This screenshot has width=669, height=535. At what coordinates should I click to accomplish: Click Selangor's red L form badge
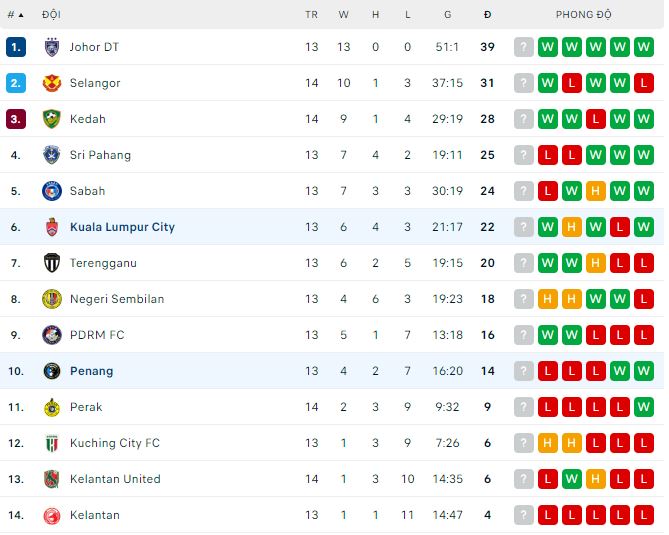click(572, 83)
